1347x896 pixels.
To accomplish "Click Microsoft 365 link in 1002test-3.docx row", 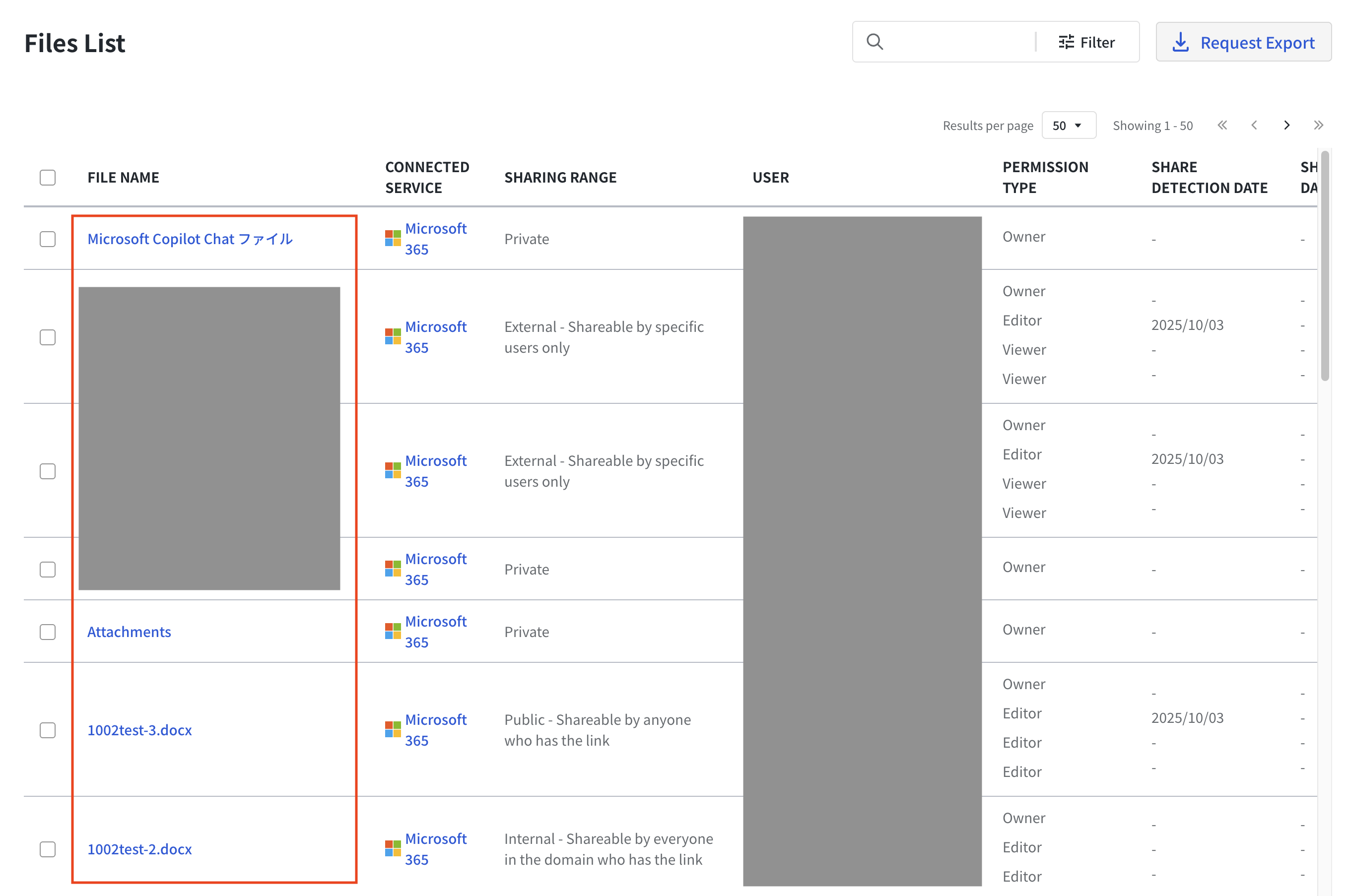I will 435,730.
